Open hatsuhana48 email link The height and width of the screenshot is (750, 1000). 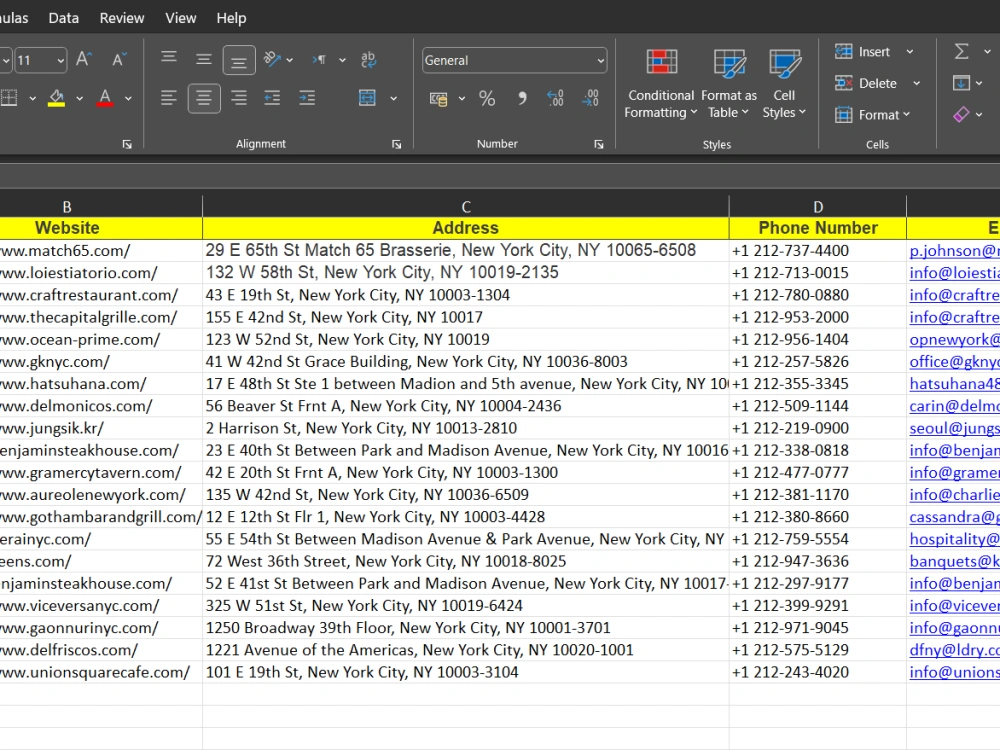point(954,384)
